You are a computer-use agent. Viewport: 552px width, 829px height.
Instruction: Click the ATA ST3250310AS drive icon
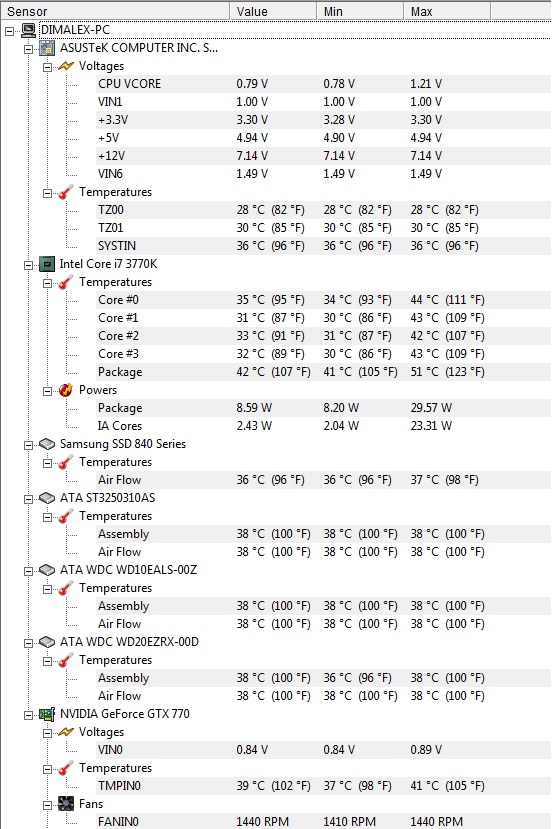(x=47, y=498)
